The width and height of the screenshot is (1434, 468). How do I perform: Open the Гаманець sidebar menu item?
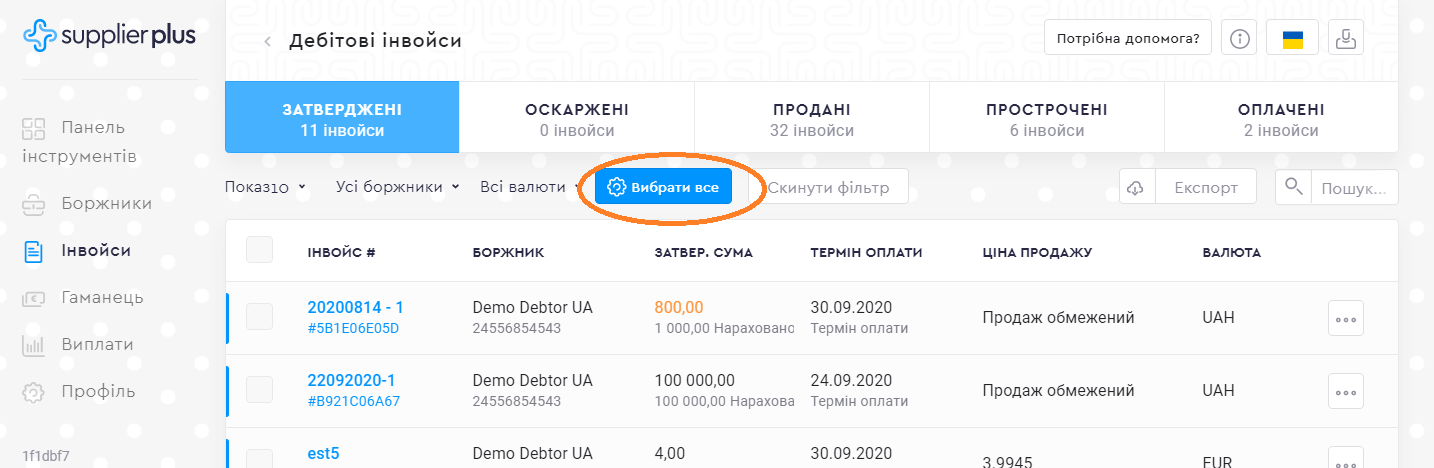pyautogui.click(x=101, y=297)
